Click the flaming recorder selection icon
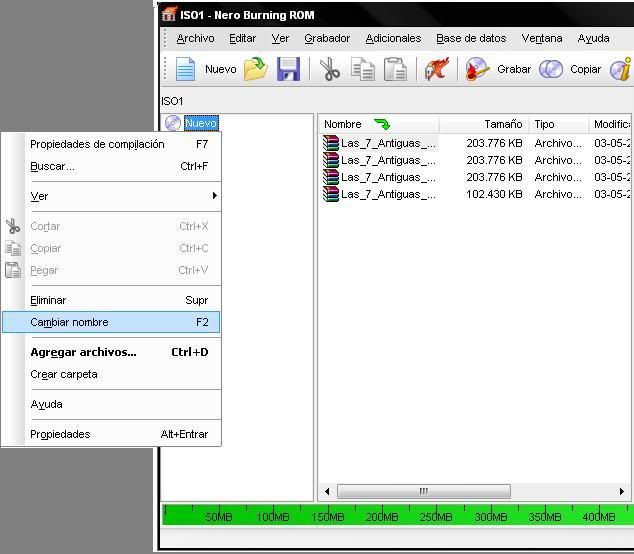Image resolution: width=634 pixels, height=554 pixels. click(x=437, y=69)
